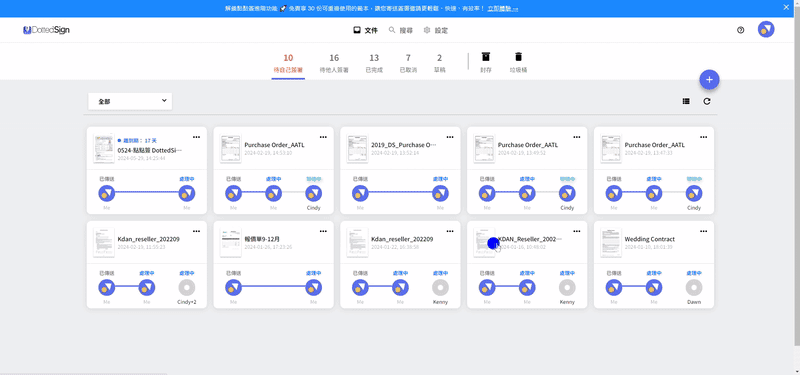Click the DottedSign logo
Viewport: 800px width, 375px height.
[46, 30]
